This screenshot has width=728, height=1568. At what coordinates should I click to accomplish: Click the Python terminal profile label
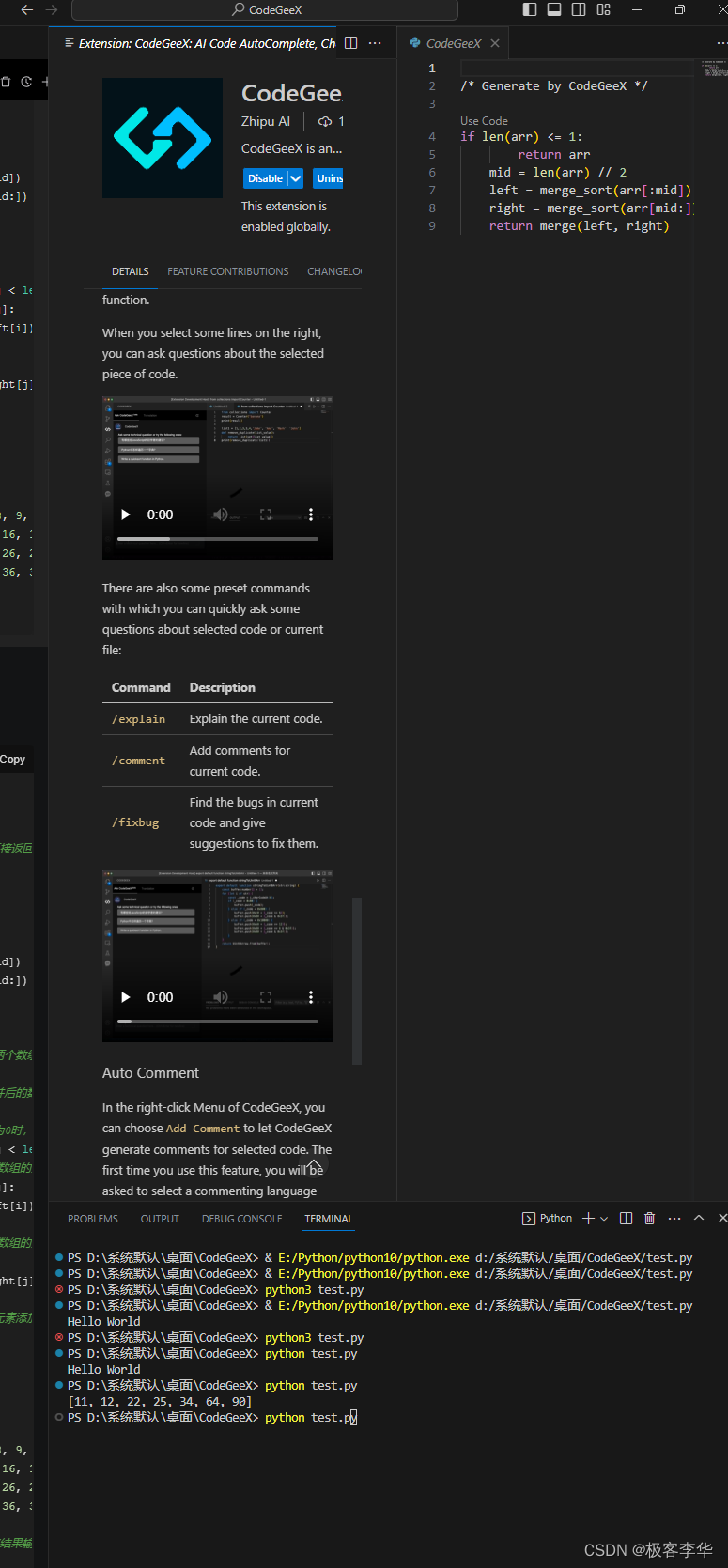pyautogui.click(x=548, y=1218)
